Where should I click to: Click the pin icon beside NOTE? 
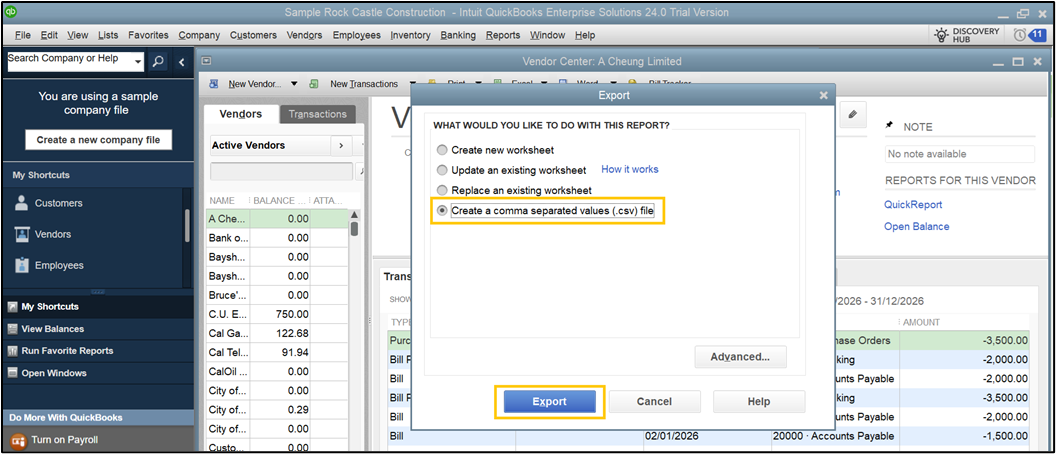tap(890, 126)
